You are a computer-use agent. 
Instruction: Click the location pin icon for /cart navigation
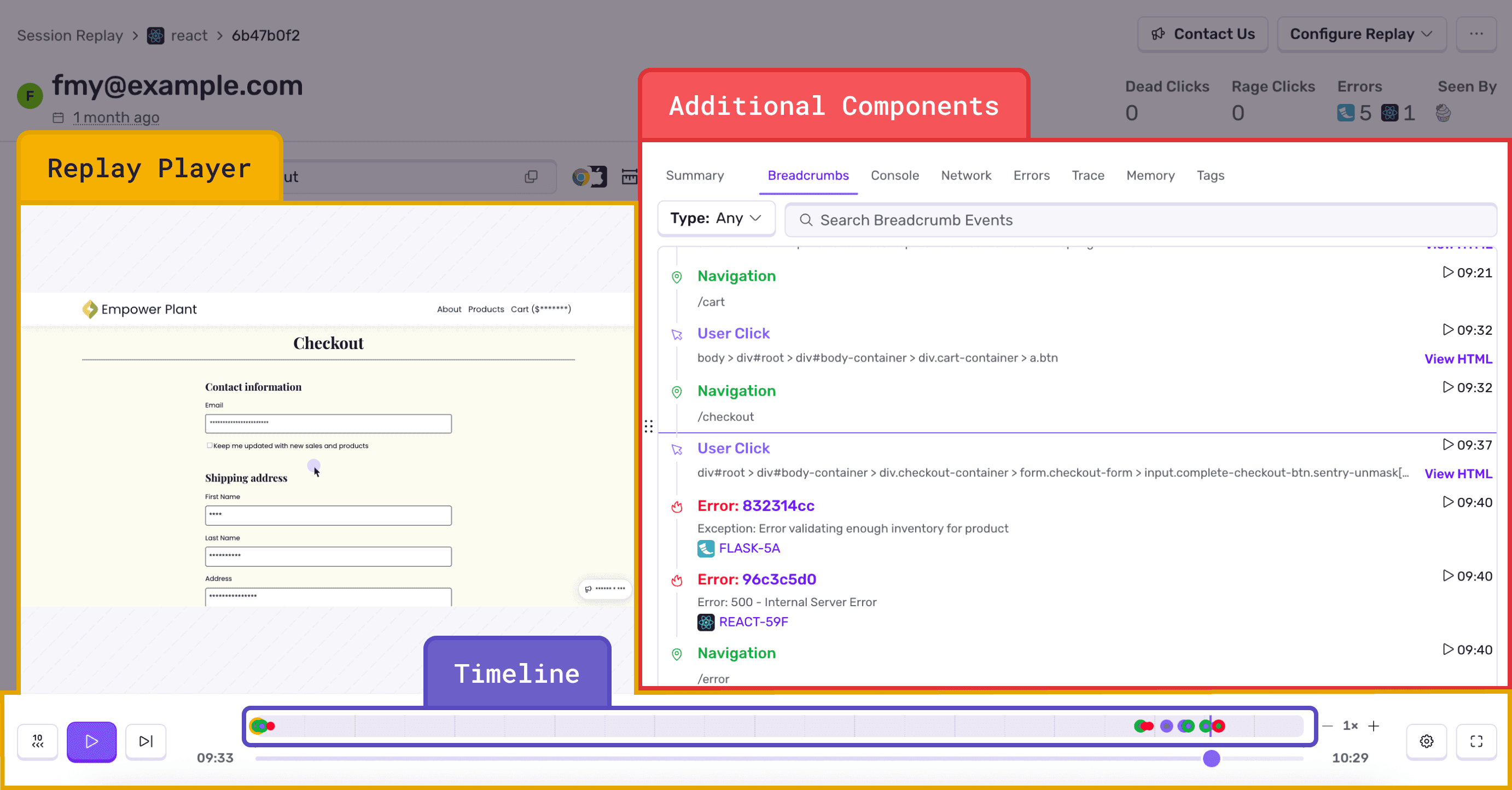(x=678, y=277)
